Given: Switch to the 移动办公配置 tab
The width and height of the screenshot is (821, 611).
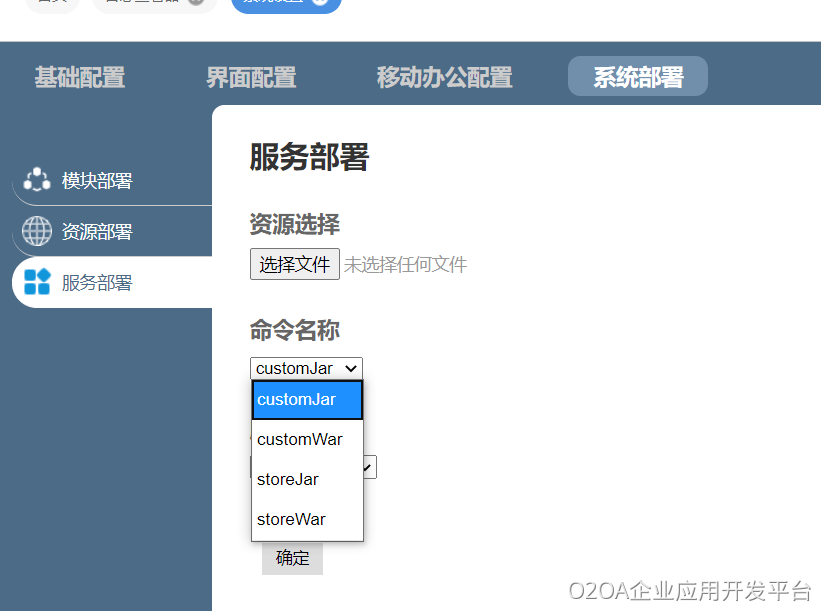Looking at the screenshot, I should (x=444, y=77).
